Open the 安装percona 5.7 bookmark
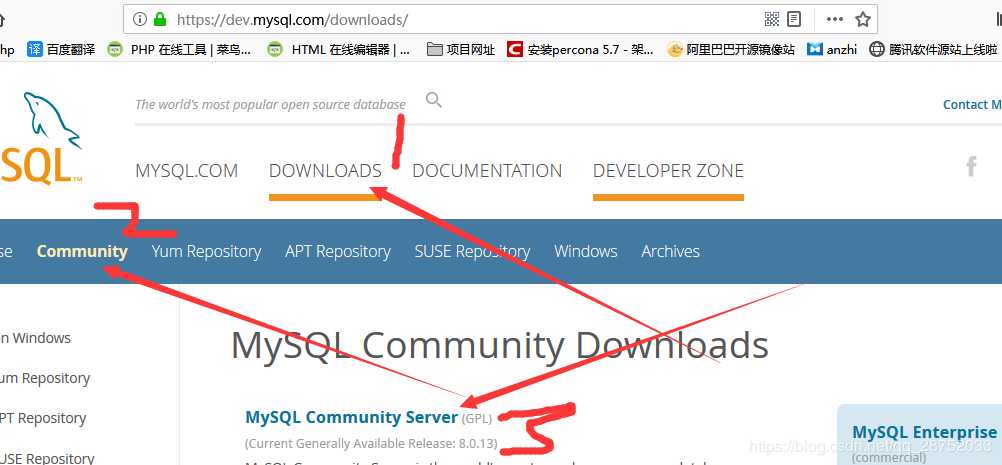This screenshot has width=1002, height=465. click(x=580, y=49)
